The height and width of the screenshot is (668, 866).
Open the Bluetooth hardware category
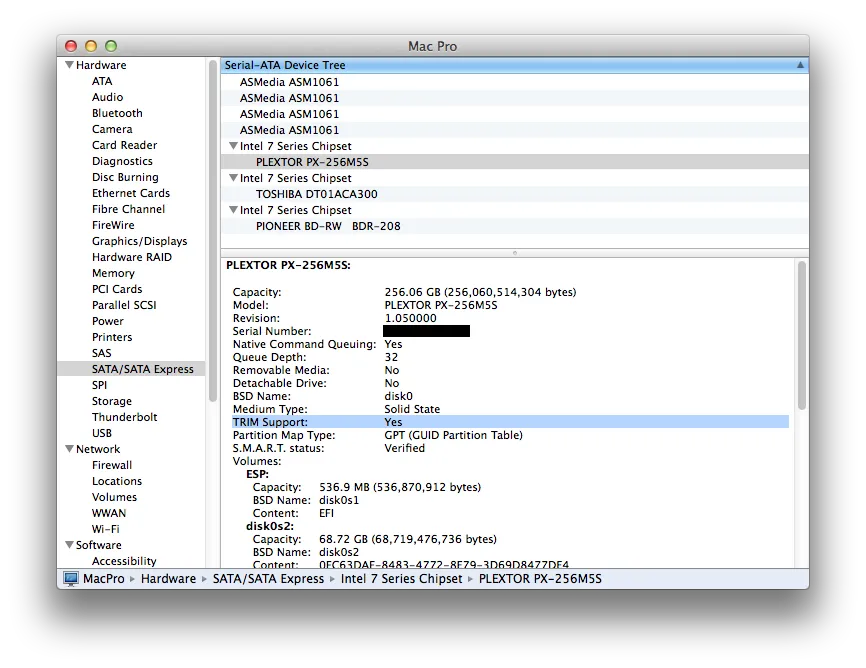tap(117, 113)
